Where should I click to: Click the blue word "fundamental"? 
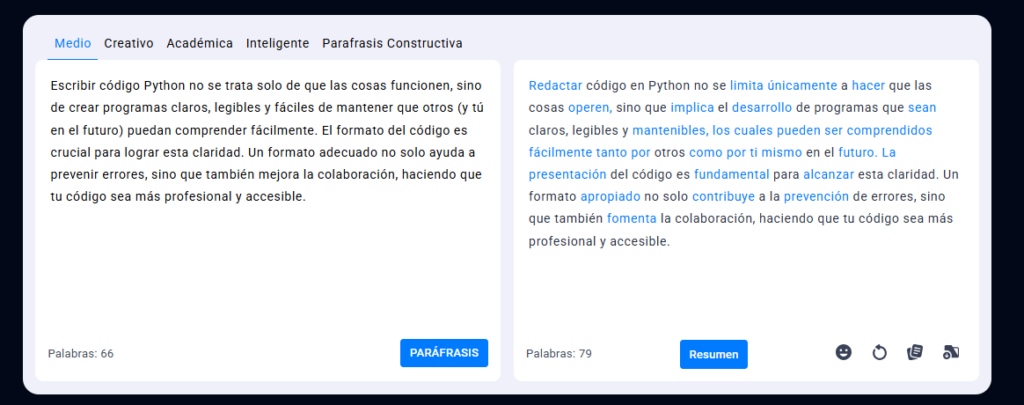pos(730,174)
